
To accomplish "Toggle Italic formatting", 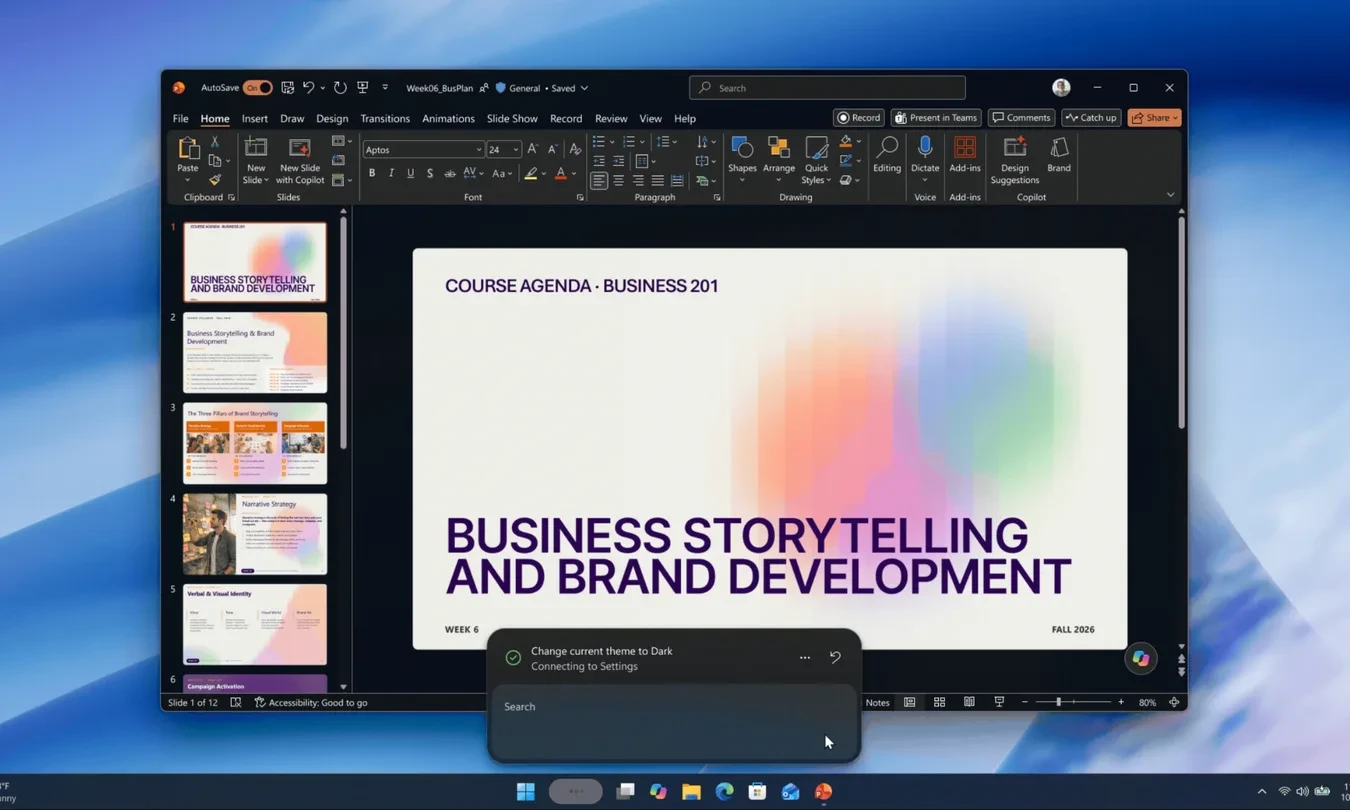I will 391,174.
